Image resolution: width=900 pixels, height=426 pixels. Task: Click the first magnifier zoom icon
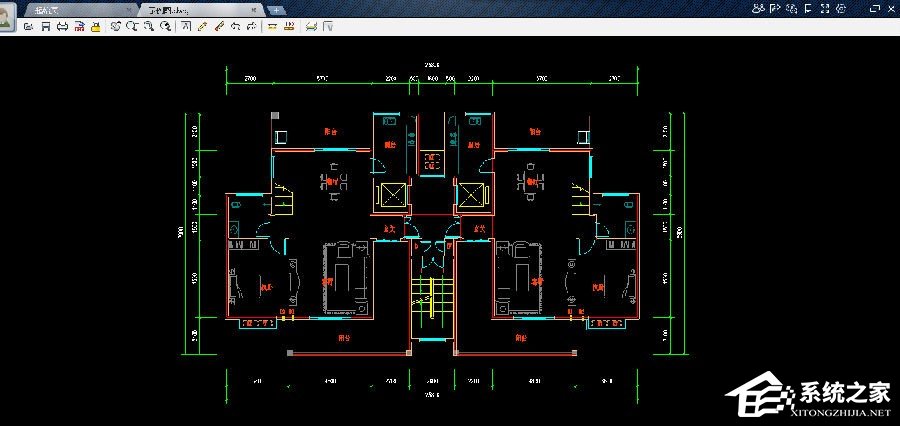coord(132,26)
